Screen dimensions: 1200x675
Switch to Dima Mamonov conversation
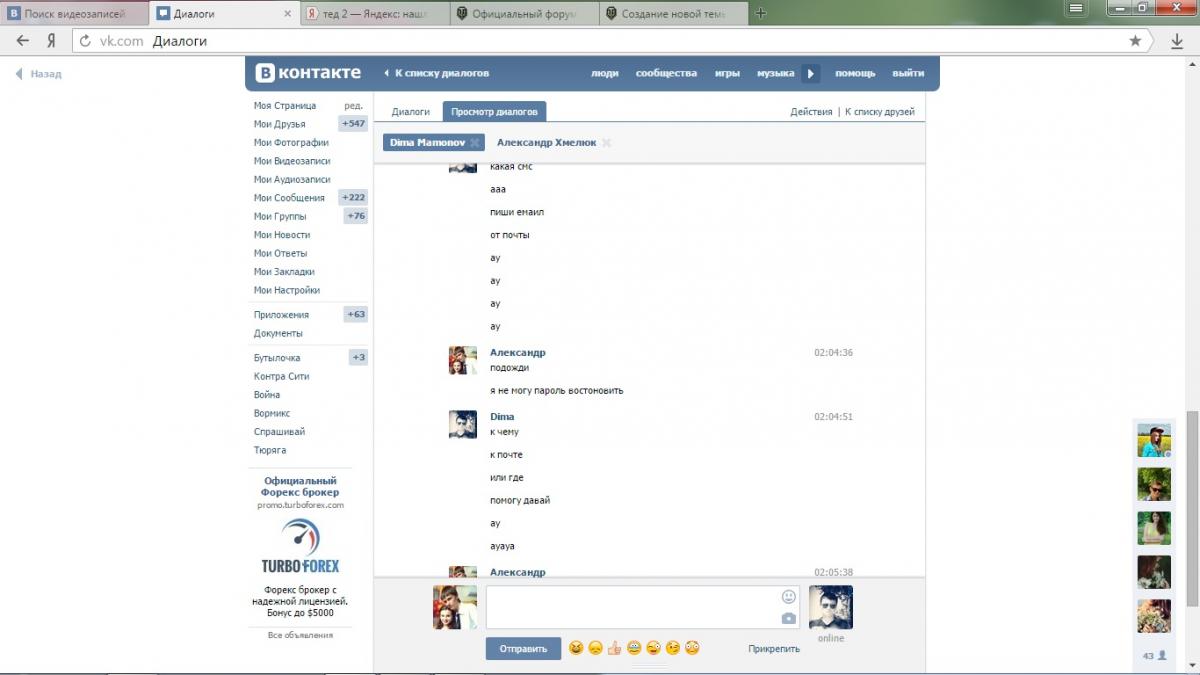pyautogui.click(x=427, y=143)
